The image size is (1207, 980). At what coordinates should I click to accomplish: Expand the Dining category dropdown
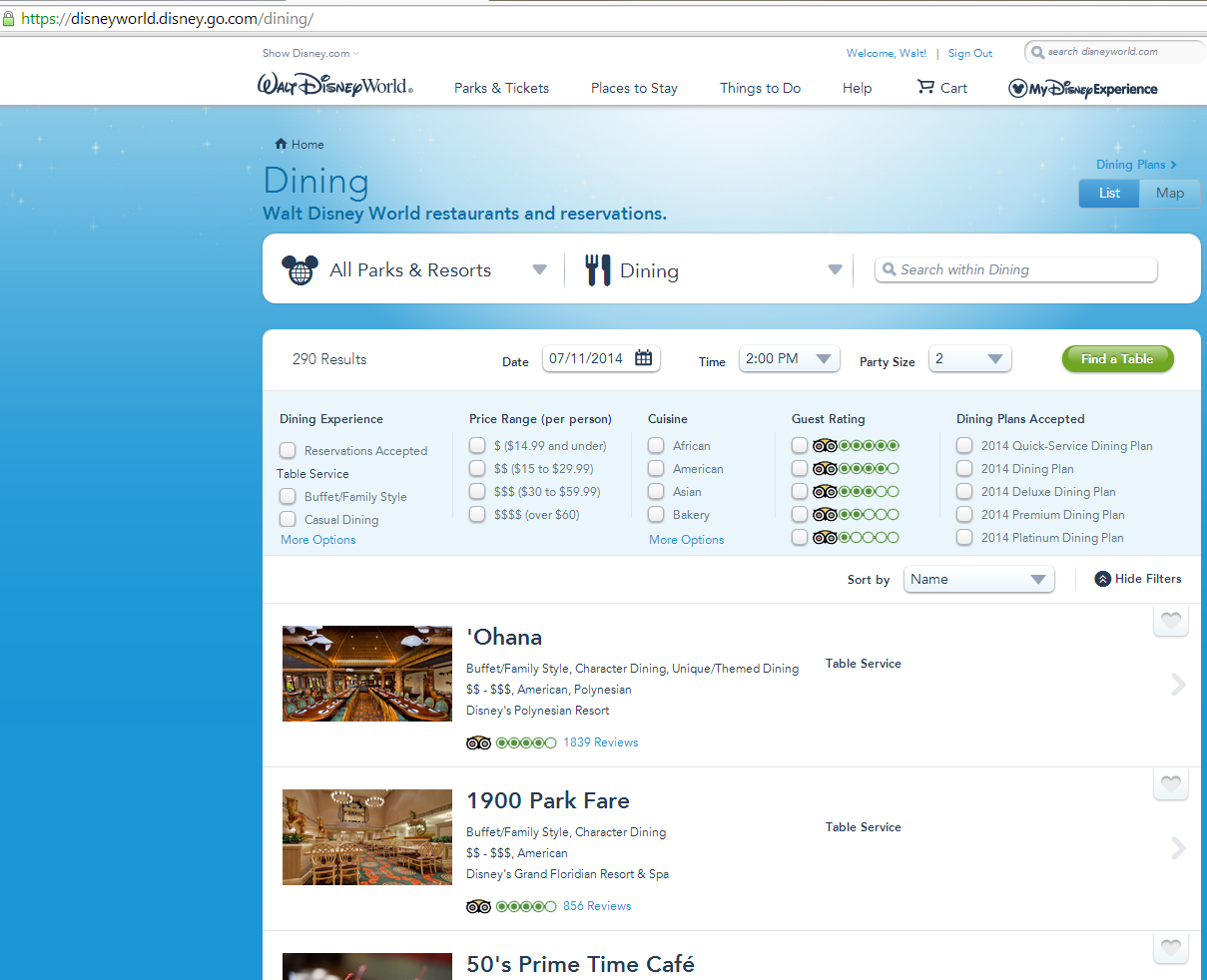click(835, 269)
